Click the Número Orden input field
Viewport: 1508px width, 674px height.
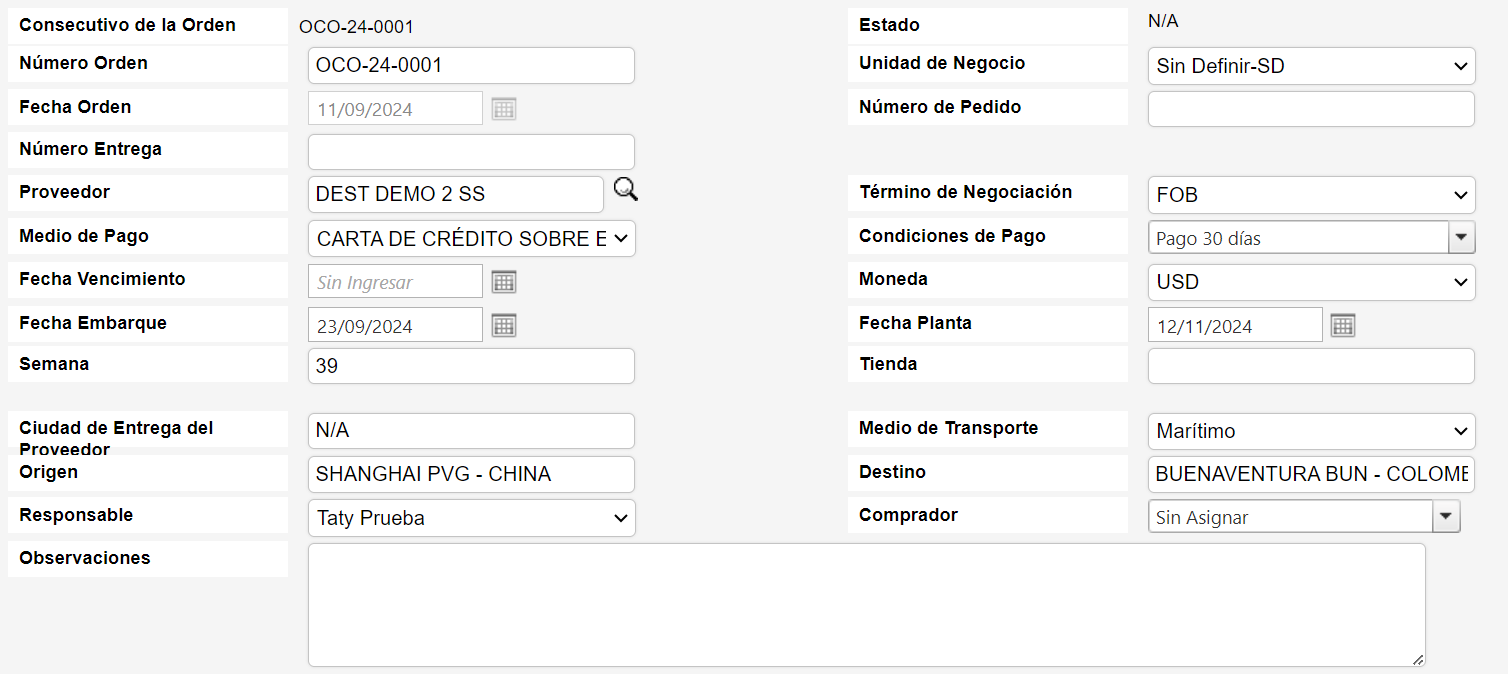(471, 66)
